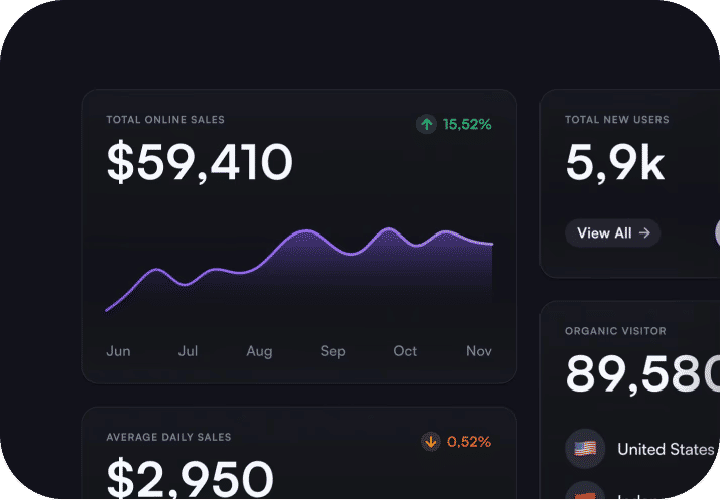Screen dimensions: 720x500
Task: Click the Total Online Sales heading
Action: pyautogui.click(x=165, y=120)
